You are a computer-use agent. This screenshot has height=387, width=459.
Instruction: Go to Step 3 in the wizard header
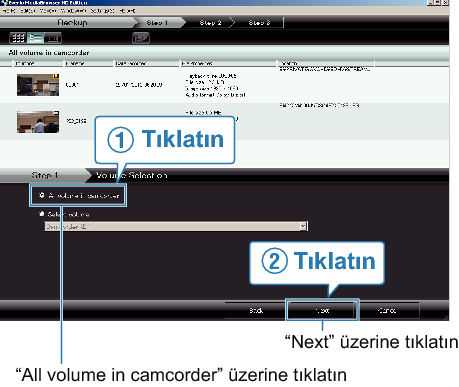click(259, 23)
